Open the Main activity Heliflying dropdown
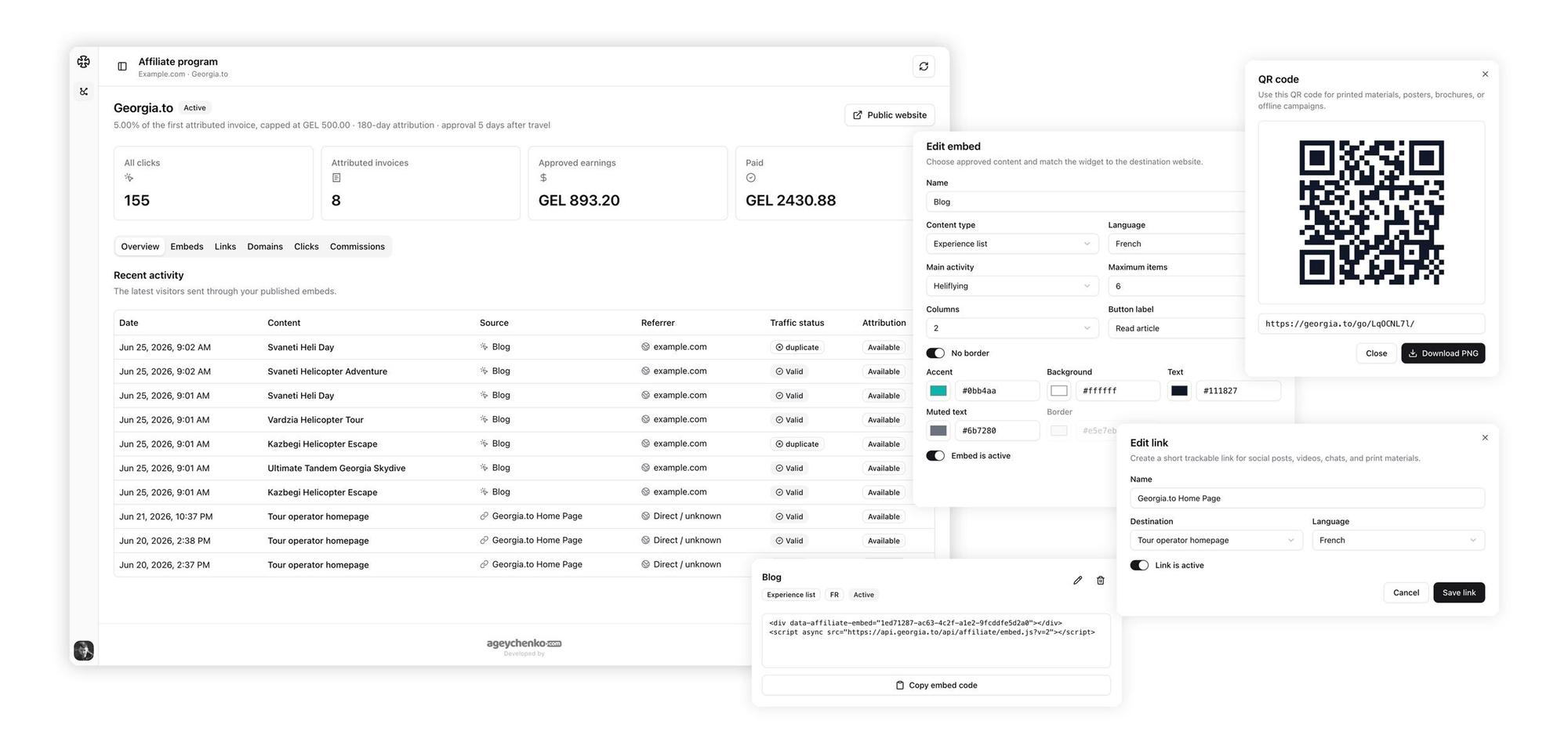1568x753 pixels. [1011, 286]
